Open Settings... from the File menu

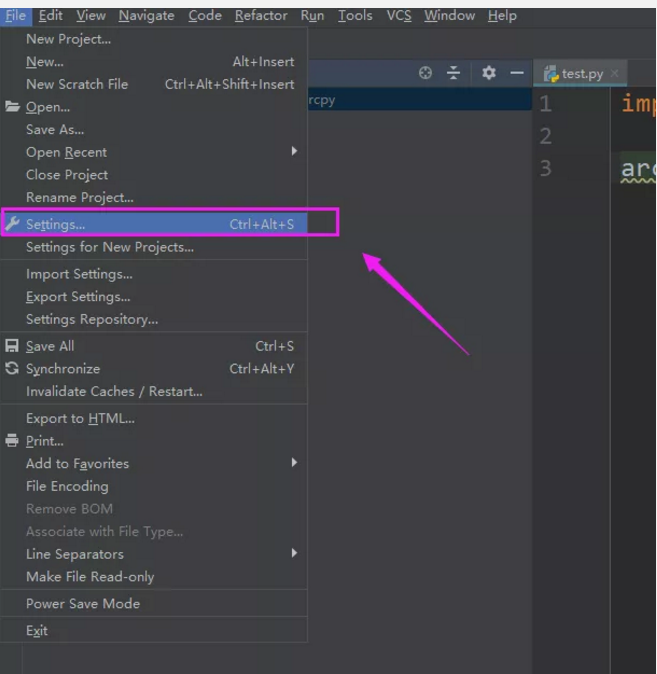[x=154, y=224]
